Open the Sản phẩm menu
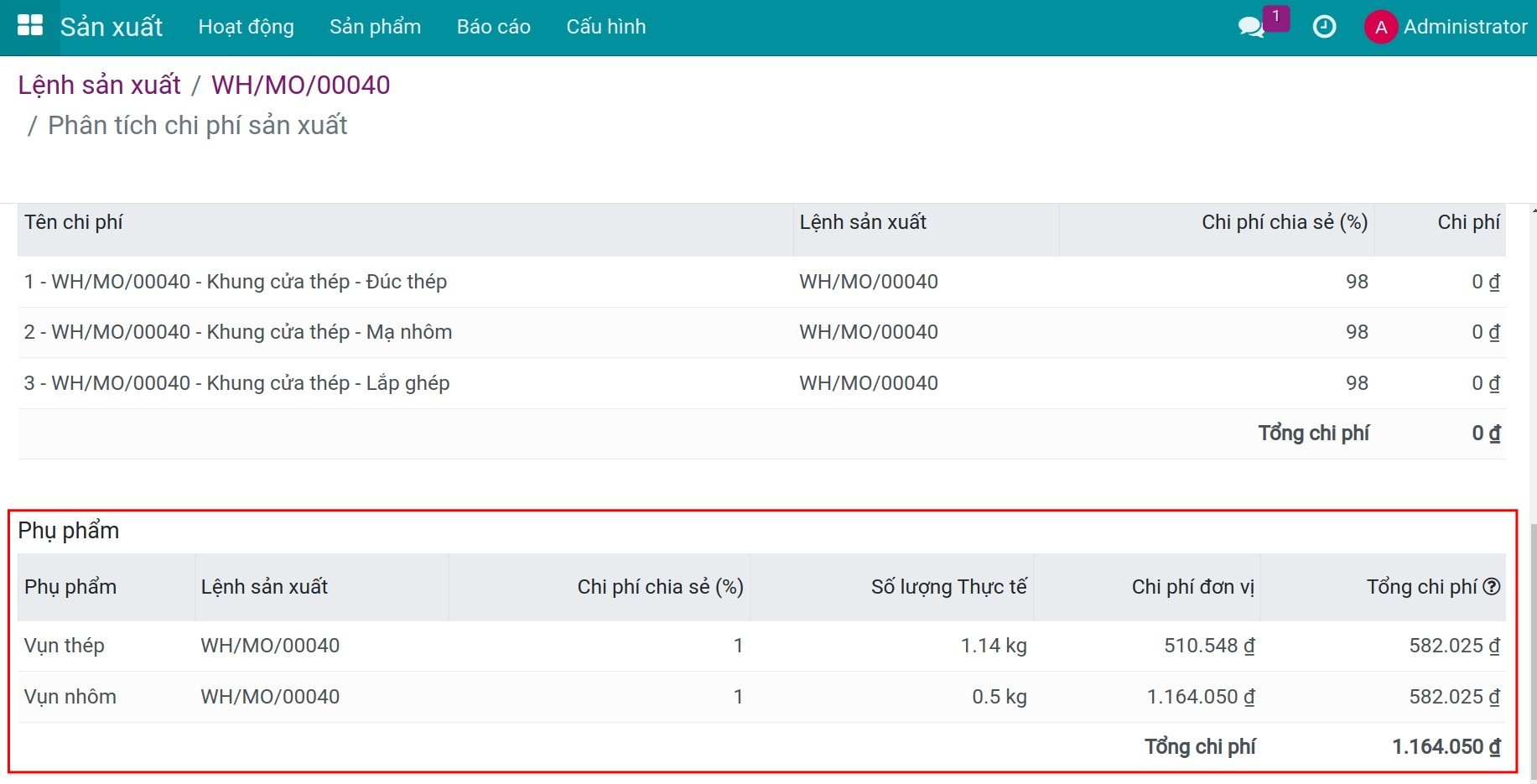The height and width of the screenshot is (784, 1537). pos(375,27)
